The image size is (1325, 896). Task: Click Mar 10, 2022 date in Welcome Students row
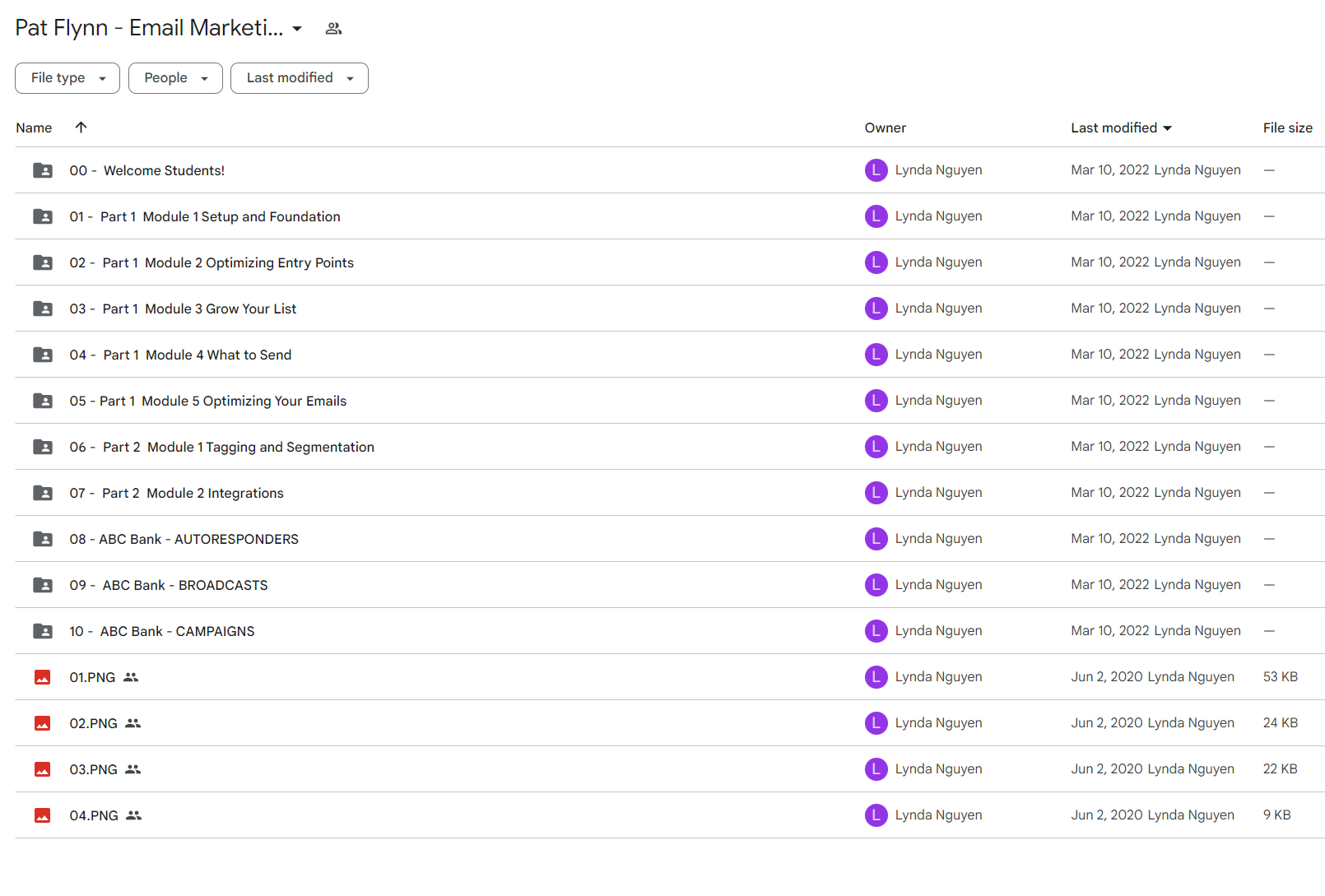[x=1109, y=170]
